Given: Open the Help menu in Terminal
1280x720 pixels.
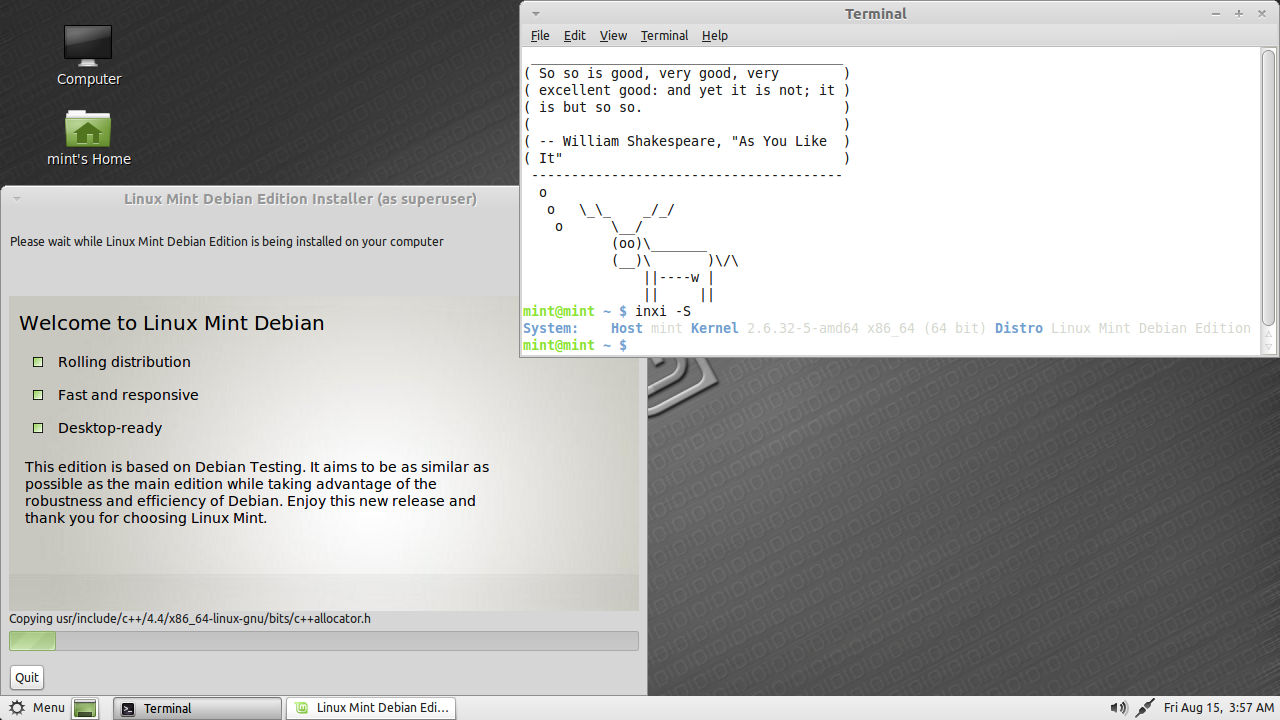Looking at the screenshot, I should point(715,35).
